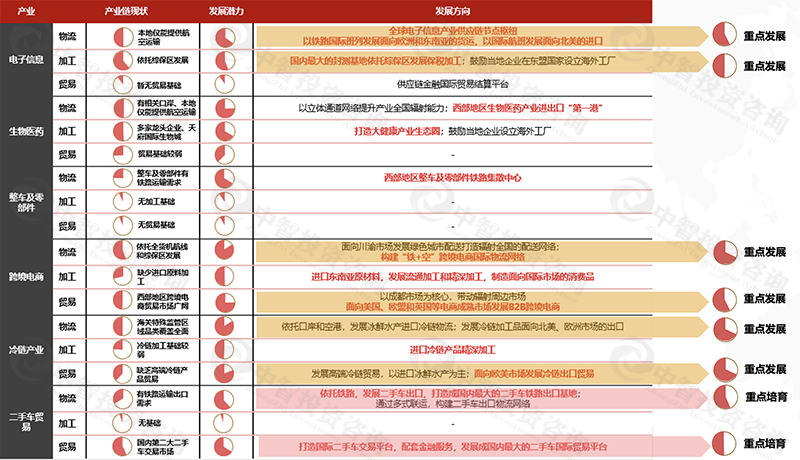Click the pie chart left of 贸易基础较弱

[x=122, y=154]
